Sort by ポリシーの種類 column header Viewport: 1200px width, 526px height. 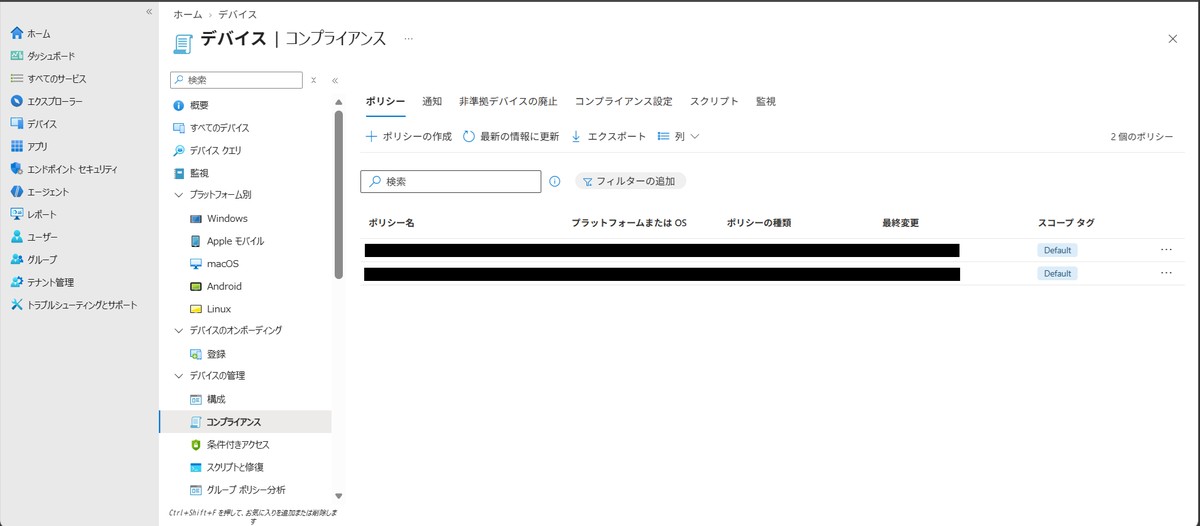click(759, 222)
